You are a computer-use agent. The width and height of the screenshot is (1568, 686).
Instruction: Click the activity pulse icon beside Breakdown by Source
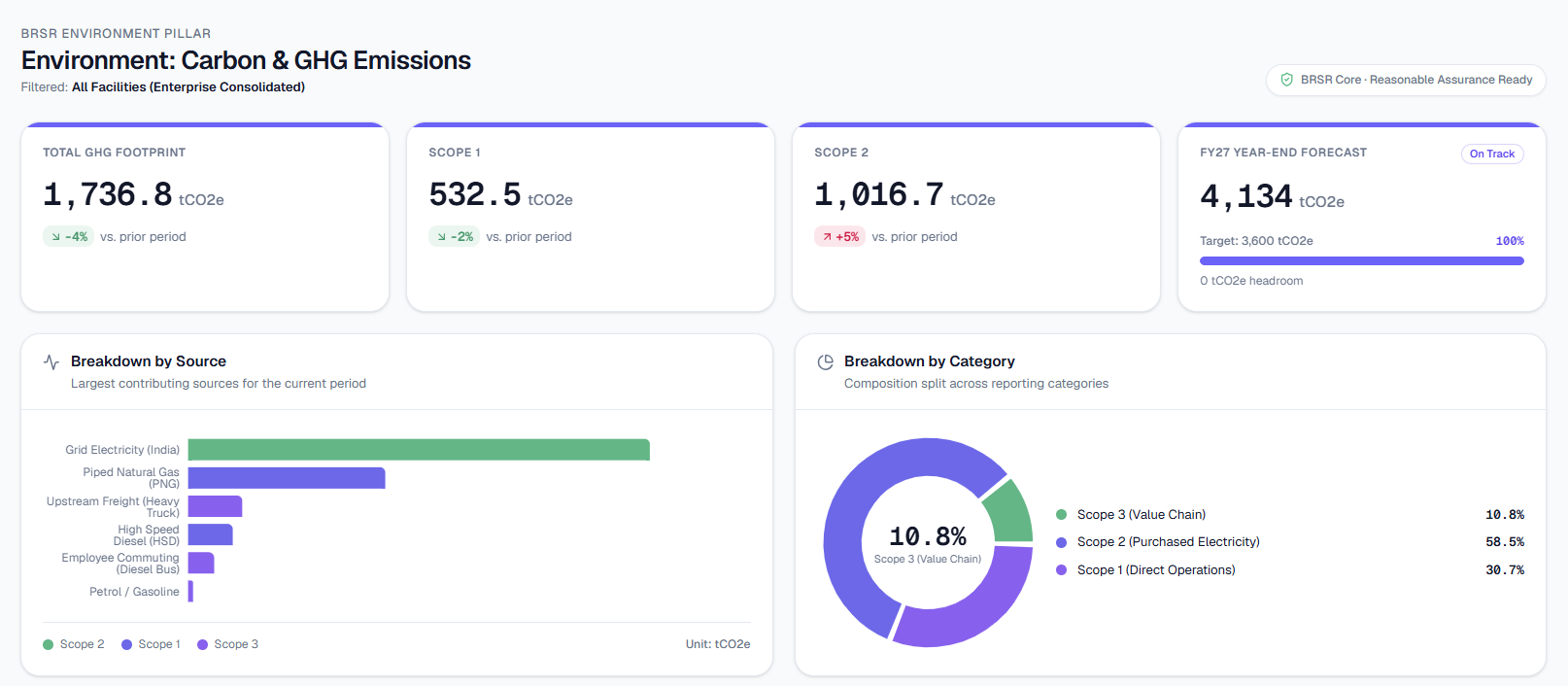click(51, 362)
